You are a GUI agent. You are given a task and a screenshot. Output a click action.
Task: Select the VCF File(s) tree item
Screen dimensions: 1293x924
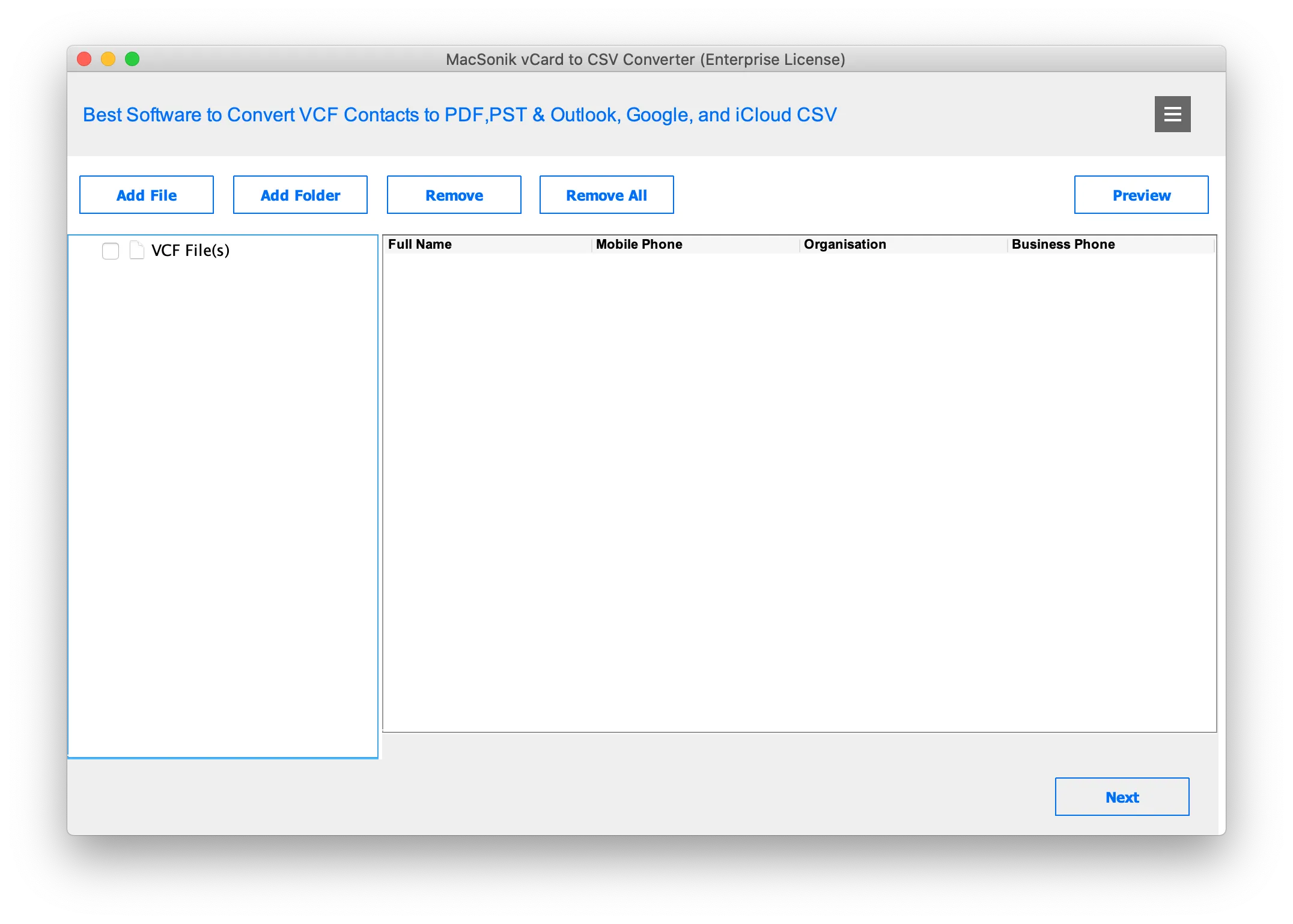(x=190, y=251)
